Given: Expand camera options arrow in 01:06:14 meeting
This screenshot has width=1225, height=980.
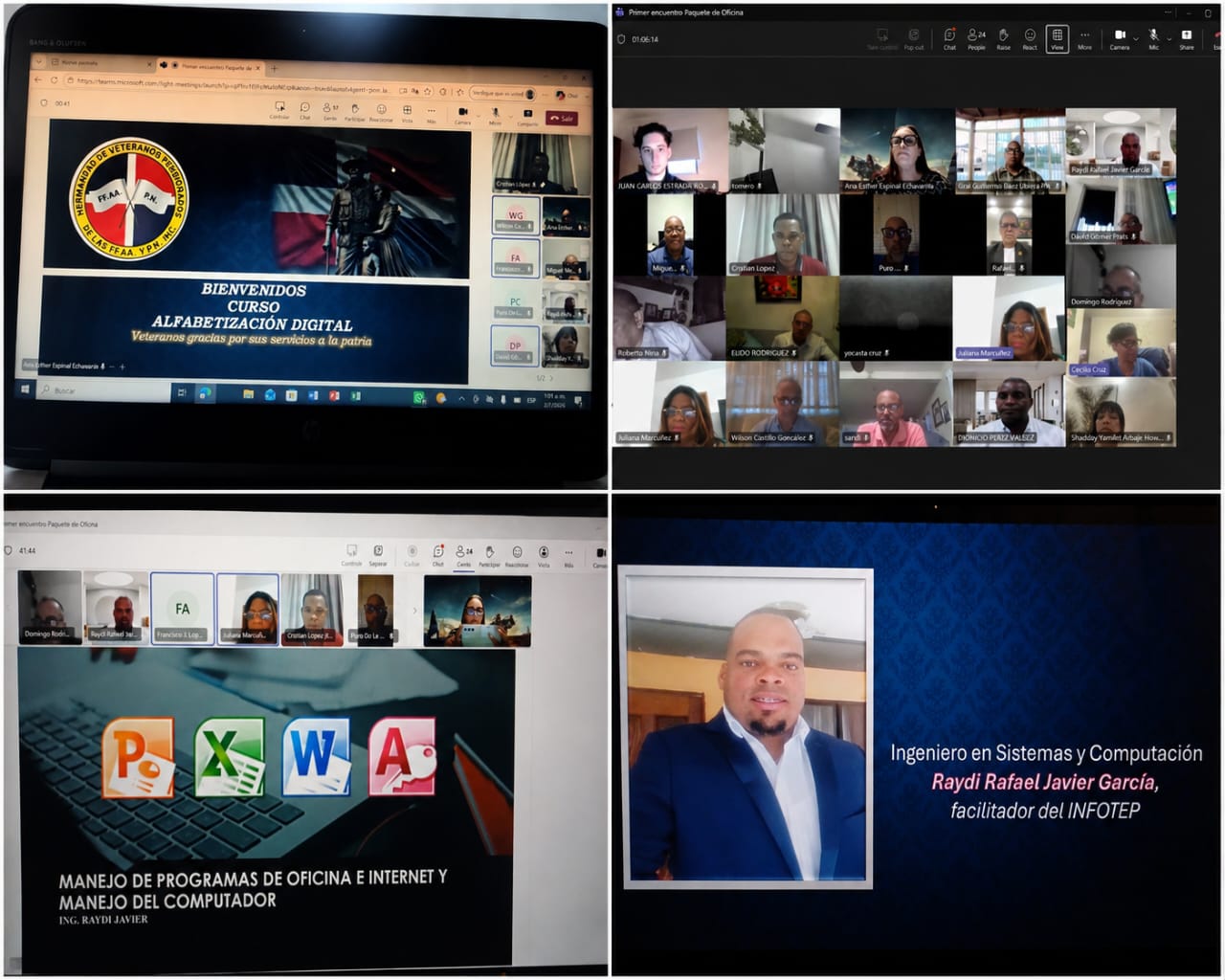Looking at the screenshot, I should (x=1136, y=38).
